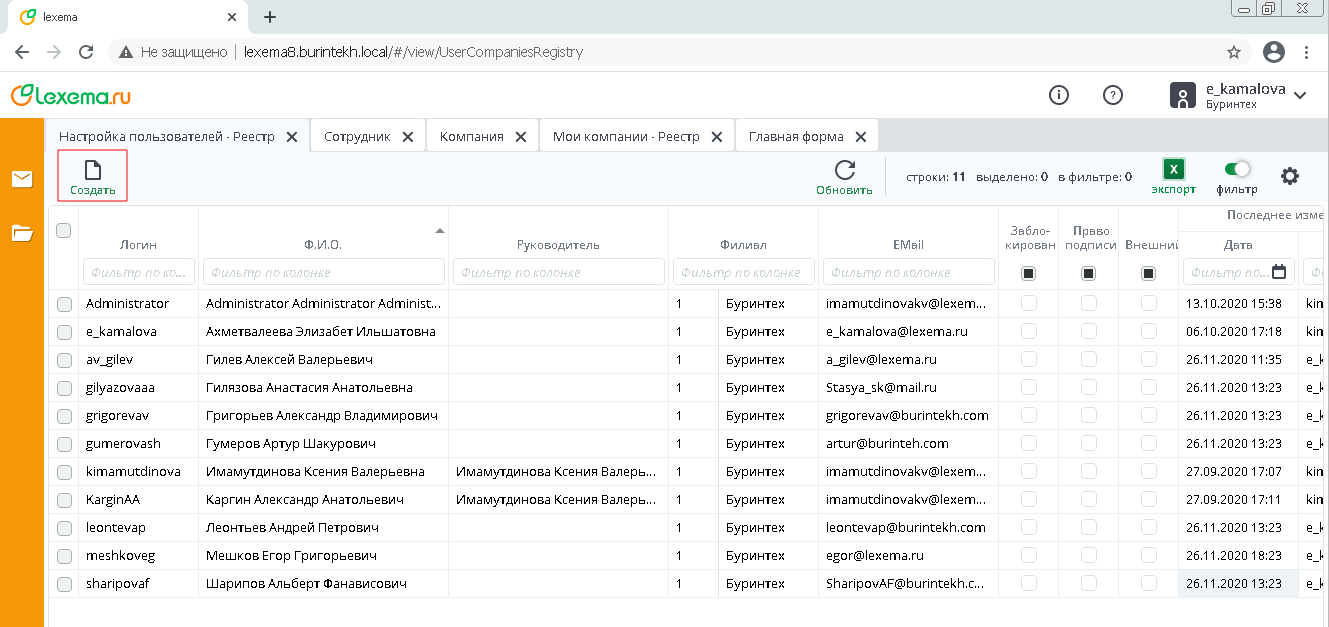
Task: Toggle the фильтр switch off
Action: coord(1237,170)
